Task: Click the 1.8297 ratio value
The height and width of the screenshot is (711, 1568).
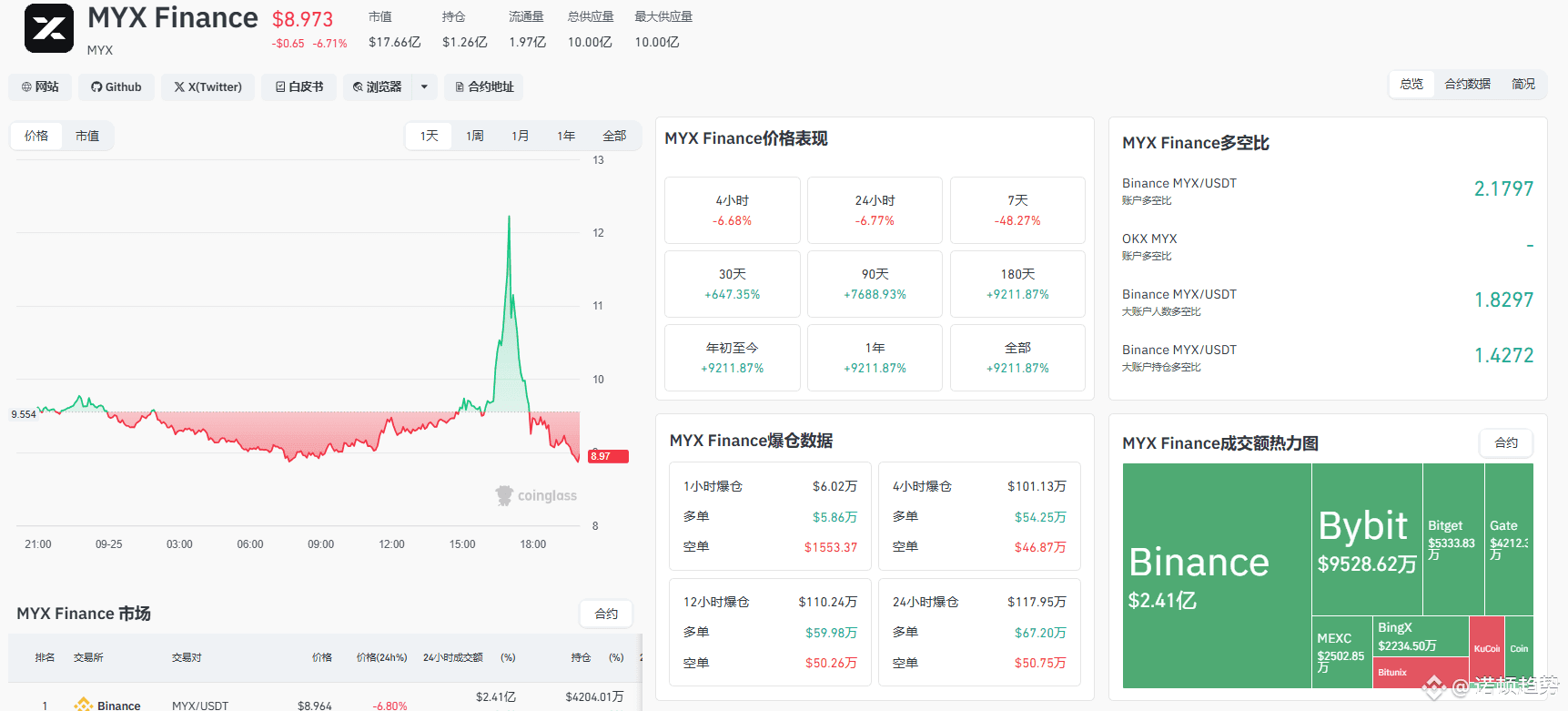Action: click(x=1503, y=300)
